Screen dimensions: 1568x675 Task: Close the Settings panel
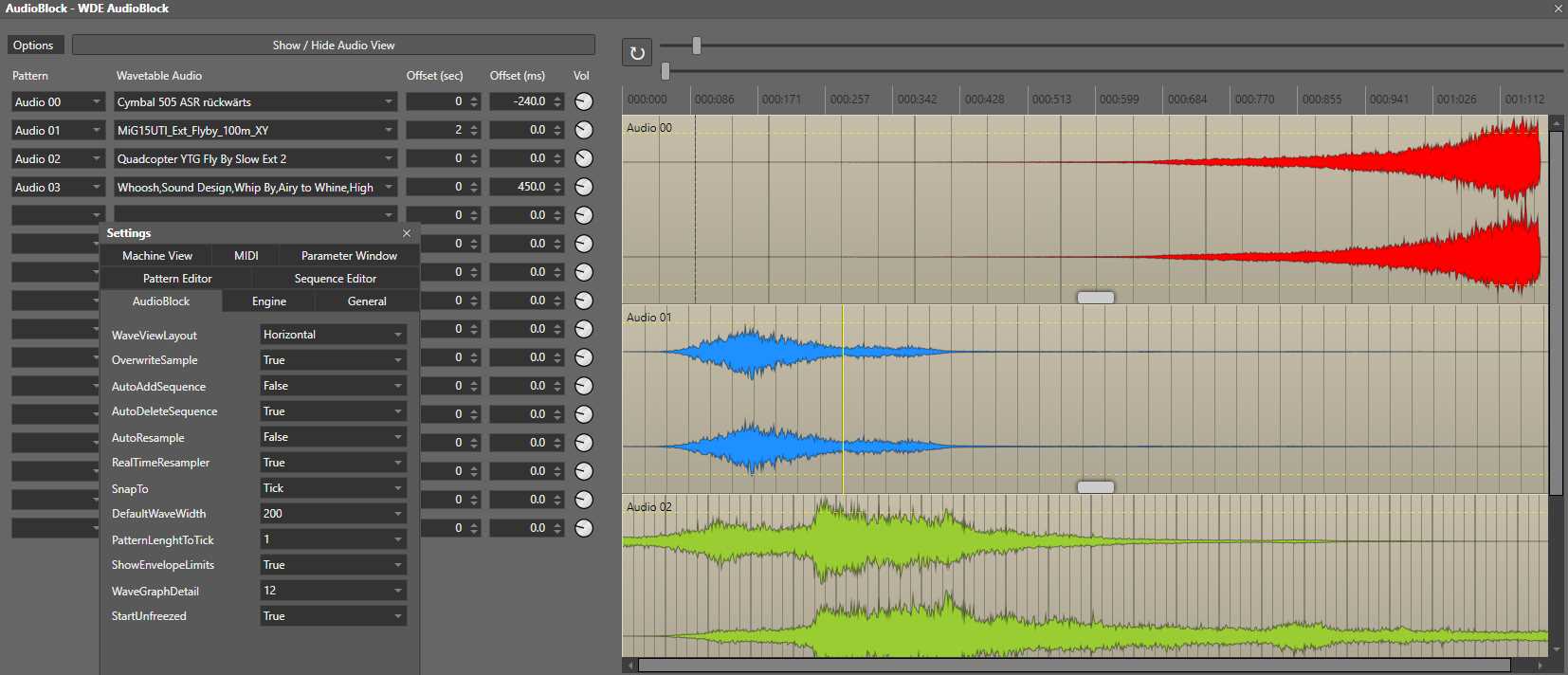click(407, 233)
